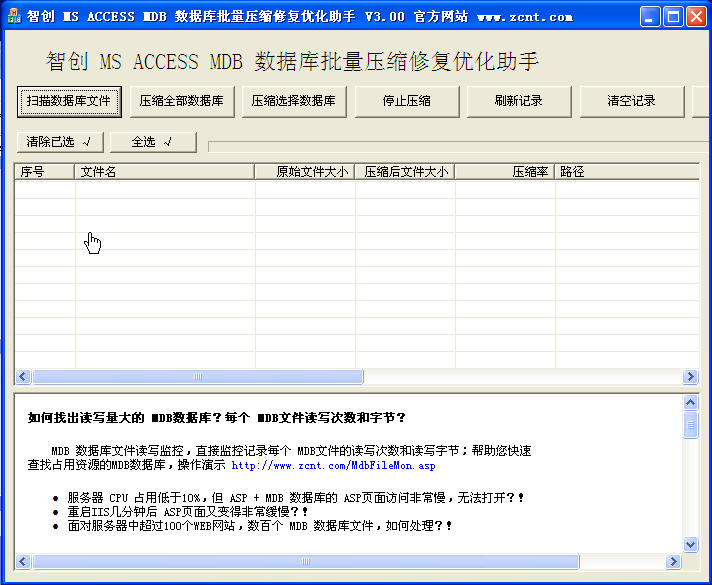Click bullet text 重启IIS几分钟后

click(x=187, y=512)
